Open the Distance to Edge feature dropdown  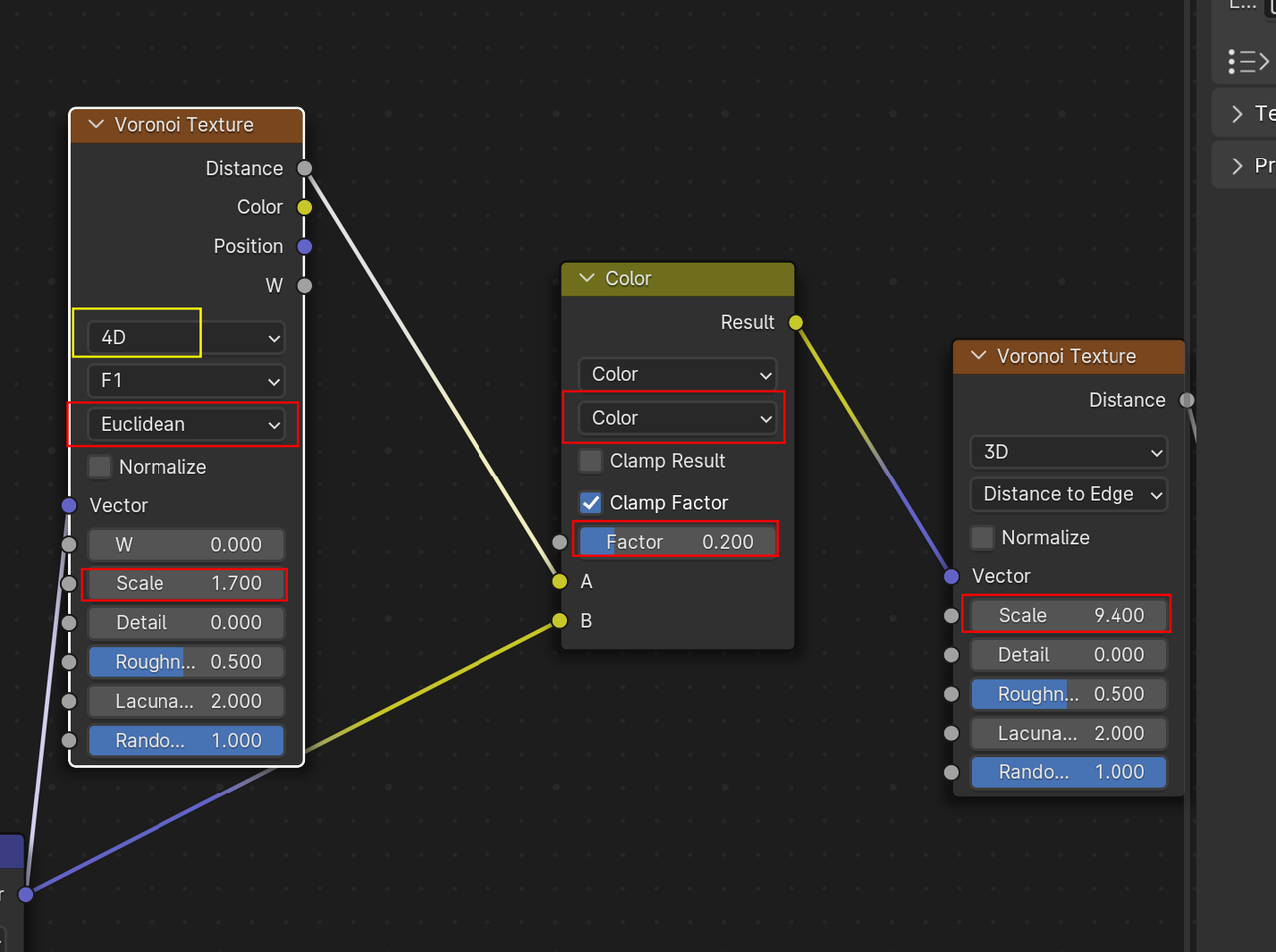point(1069,494)
